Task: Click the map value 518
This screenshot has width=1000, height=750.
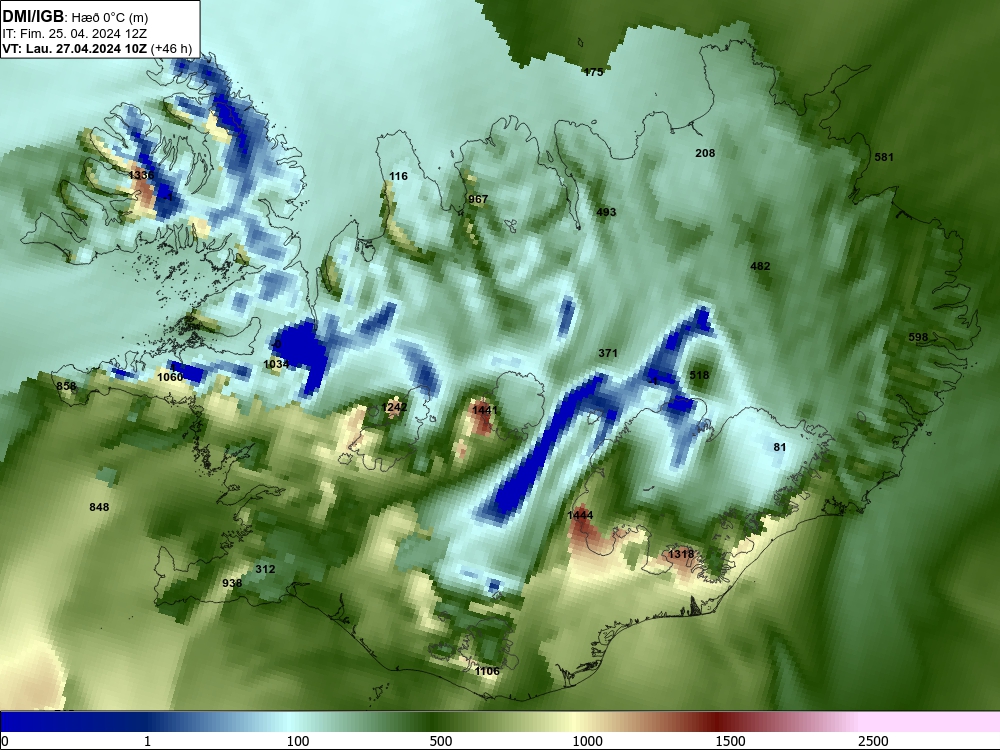Action: [x=699, y=375]
